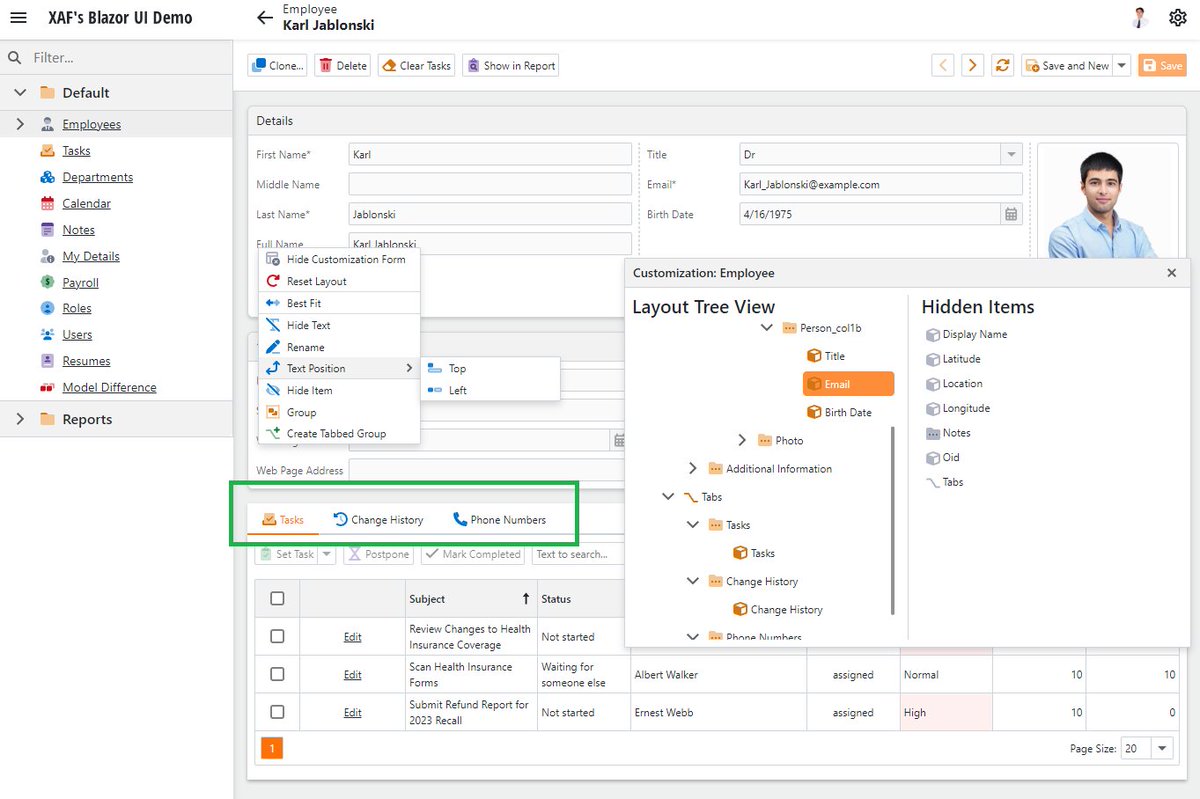Screen dimensions: 1200x799
Task: Click Clear Tasks toolbar button
Action: pyautogui.click(x=417, y=66)
